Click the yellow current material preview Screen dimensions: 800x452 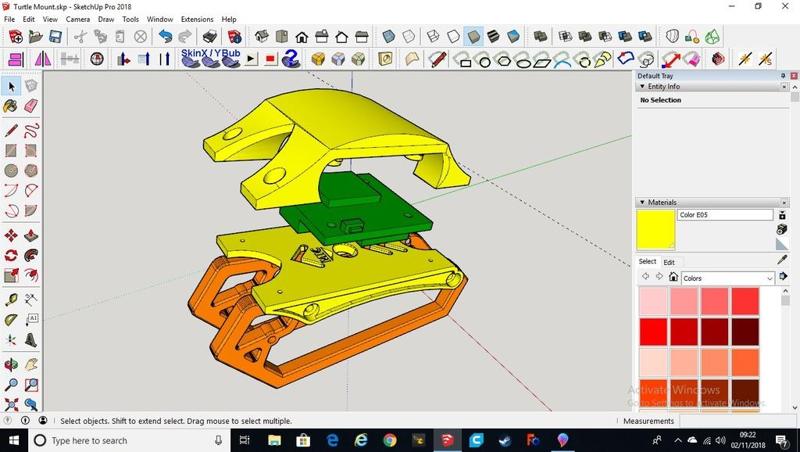(656, 230)
